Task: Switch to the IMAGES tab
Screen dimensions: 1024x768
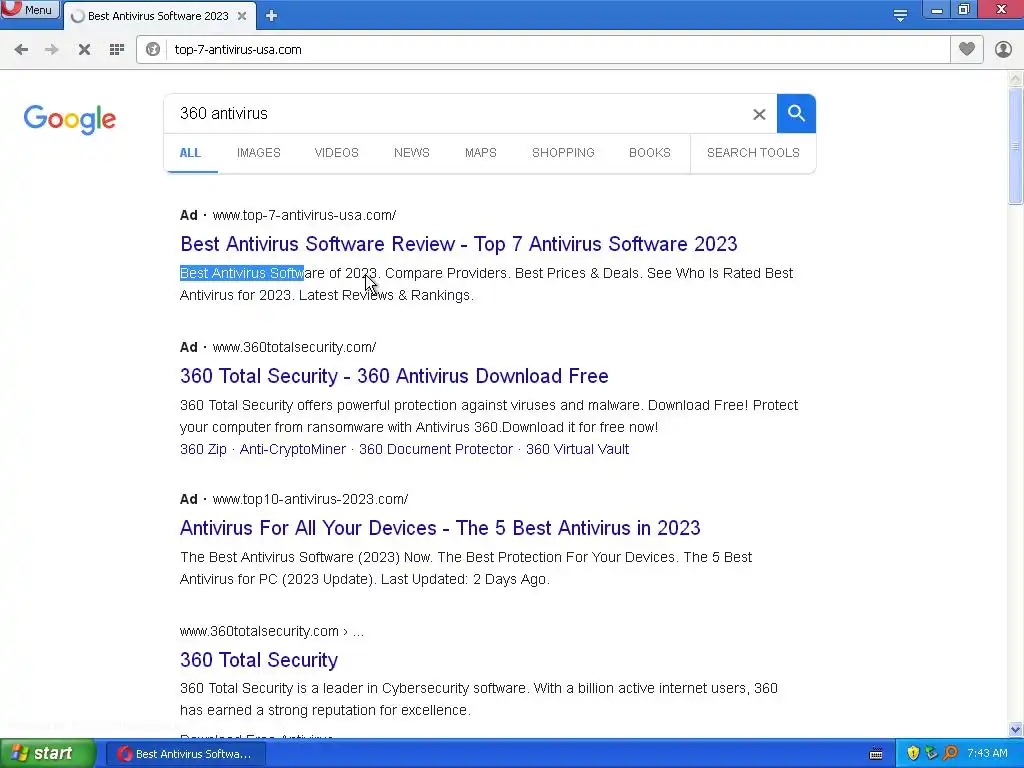Action: [x=259, y=153]
